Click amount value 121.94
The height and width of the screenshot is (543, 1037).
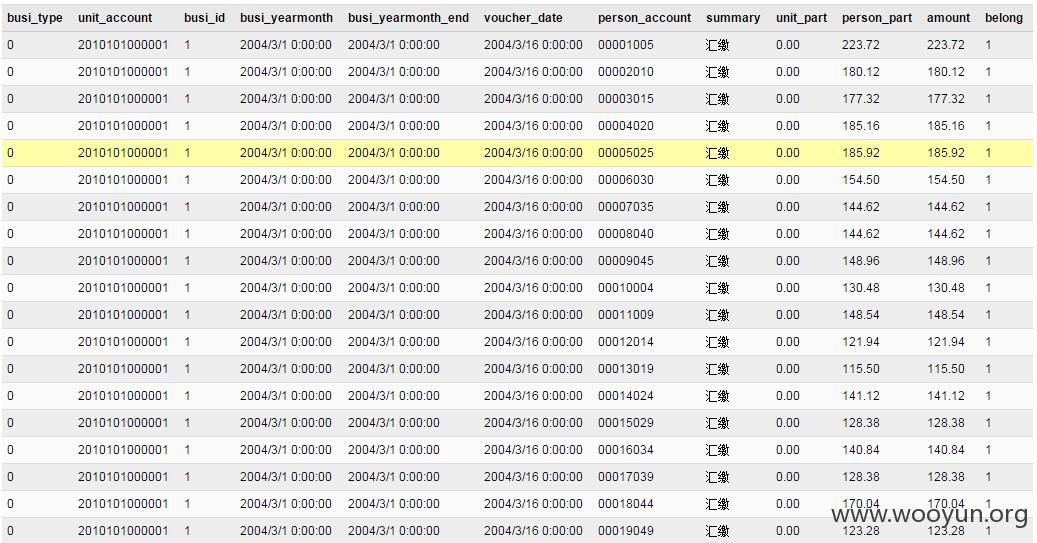click(946, 342)
